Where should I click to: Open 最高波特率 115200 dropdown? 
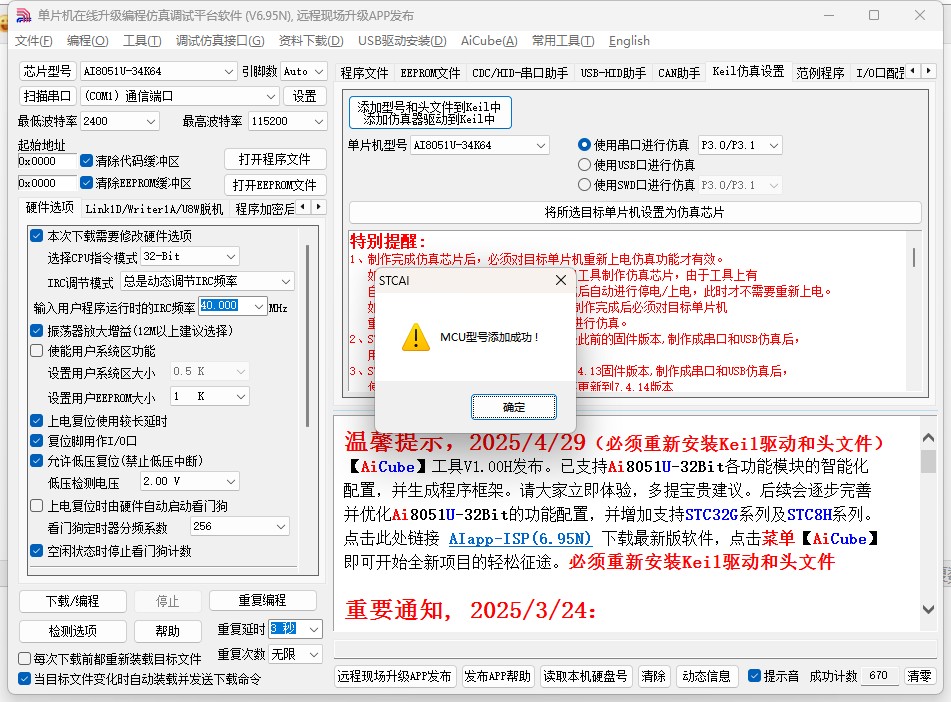(x=287, y=121)
